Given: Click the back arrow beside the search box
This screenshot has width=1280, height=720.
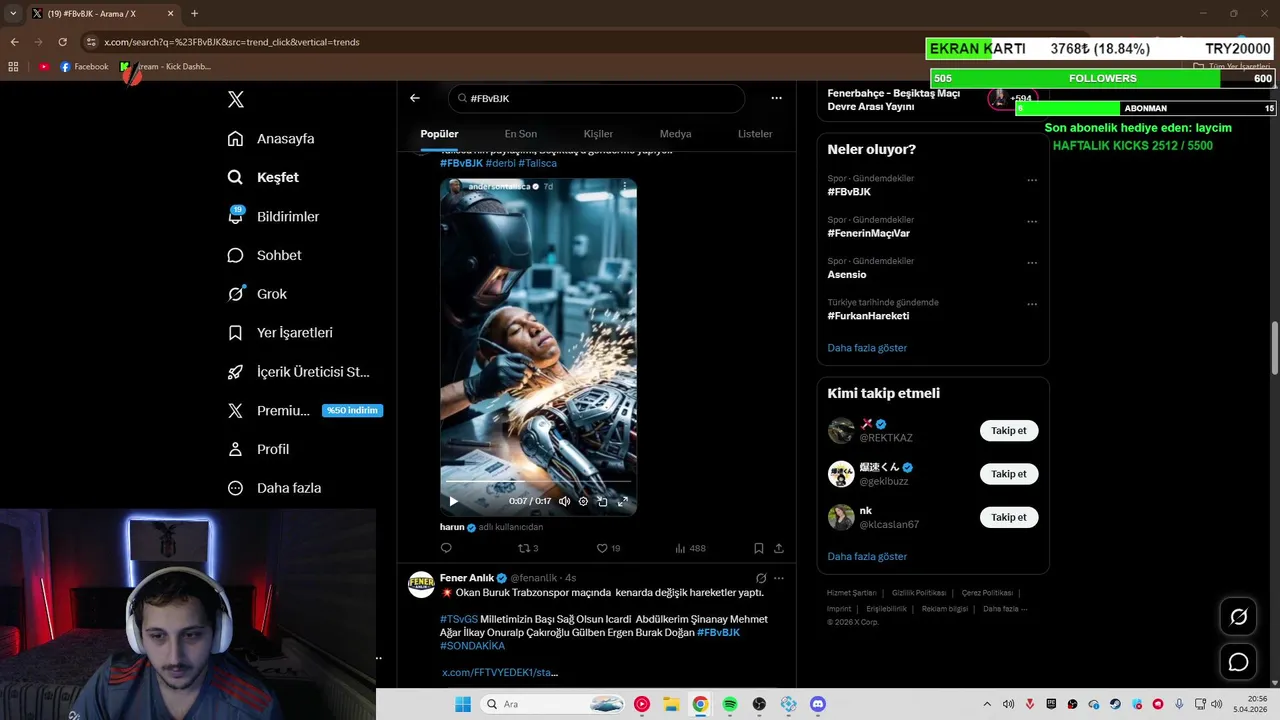Looking at the screenshot, I should click(415, 98).
